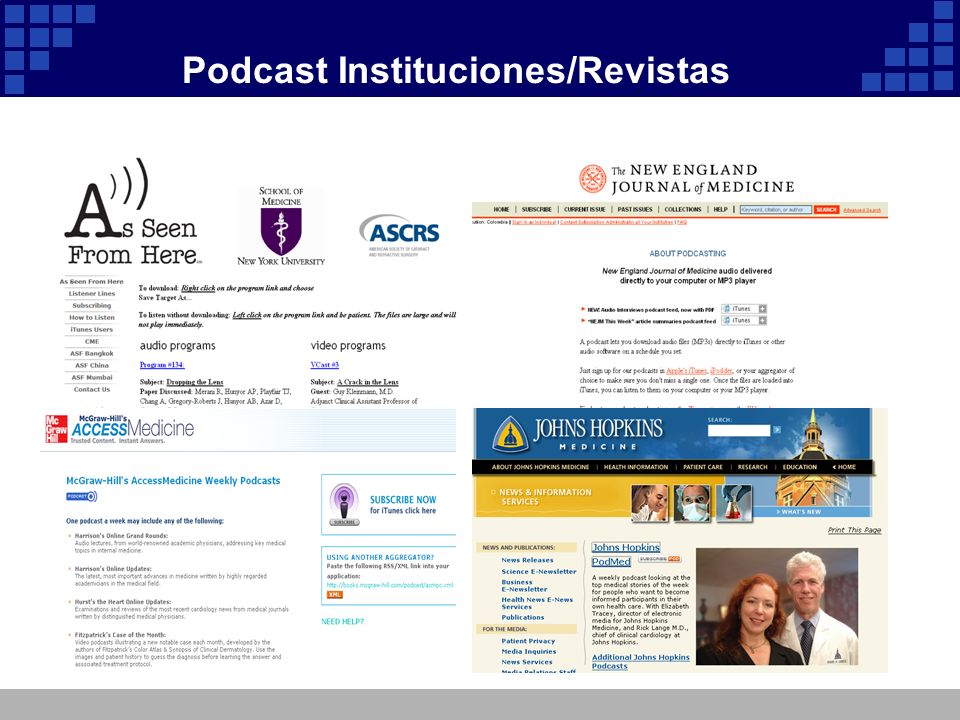Viewport: 960px width, 720px height.
Task: Click masked surgeon thumbnail in banner
Action: (x=692, y=503)
